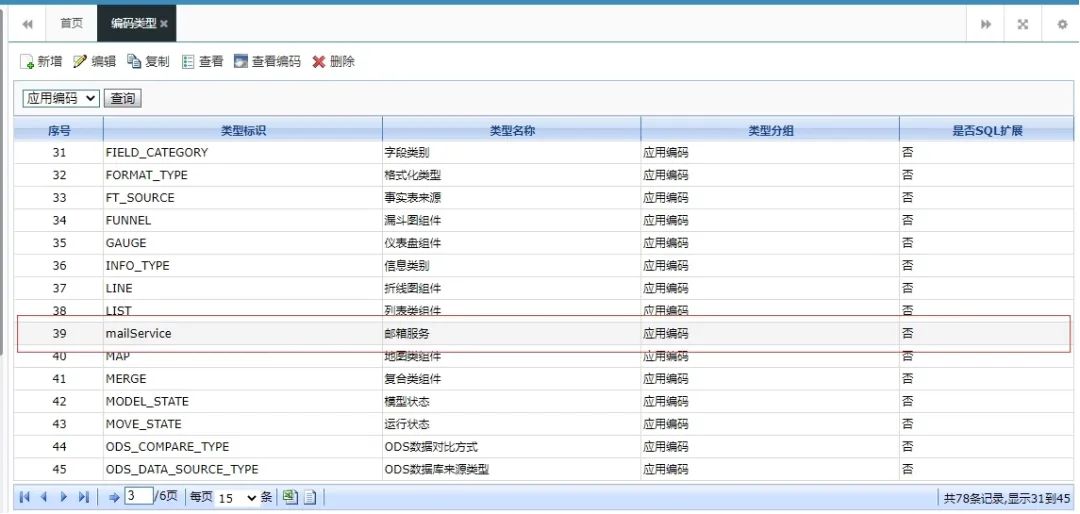Select the ODS_COMPARE_TYPE row
Viewport: 1080px width, 514px height.
(543, 447)
